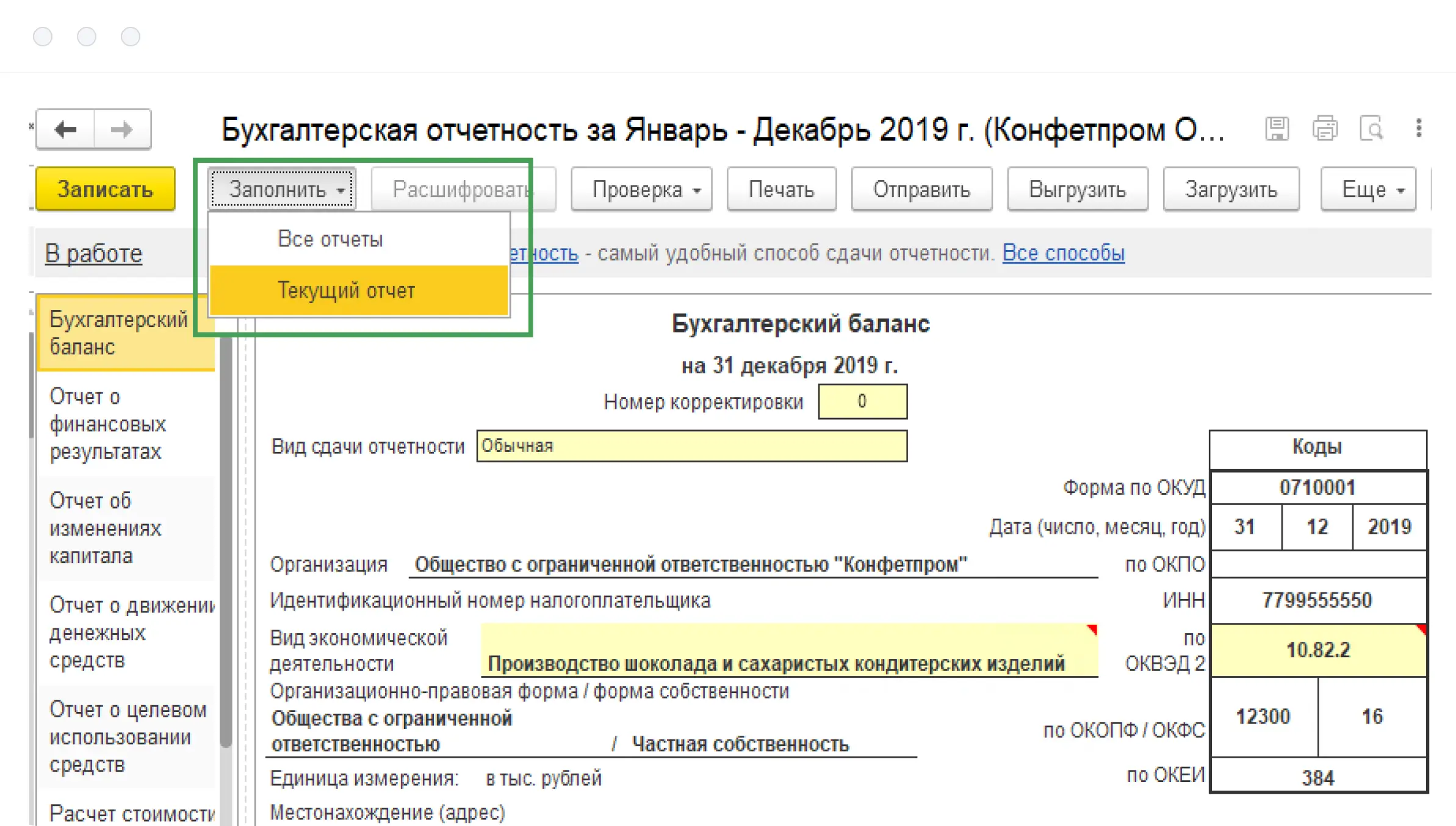Open the Проверка dropdown
1456x826 pixels.
pos(641,190)
